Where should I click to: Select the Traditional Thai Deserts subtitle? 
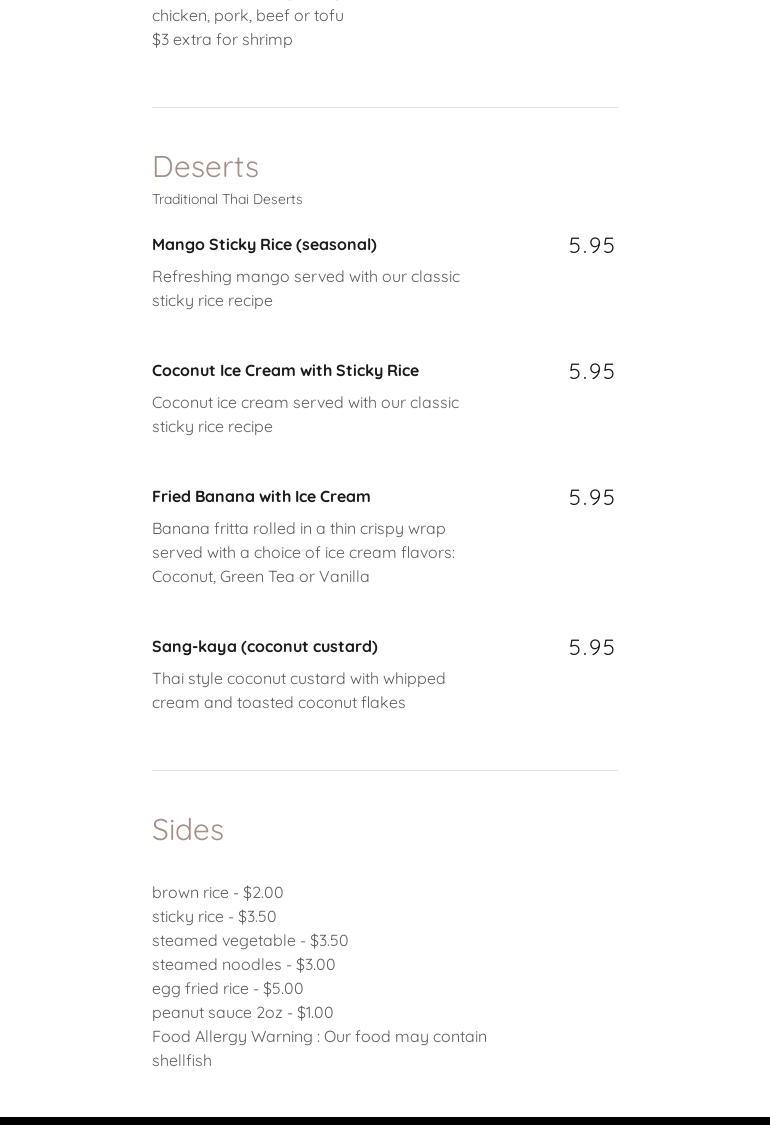tap(227, 199)
